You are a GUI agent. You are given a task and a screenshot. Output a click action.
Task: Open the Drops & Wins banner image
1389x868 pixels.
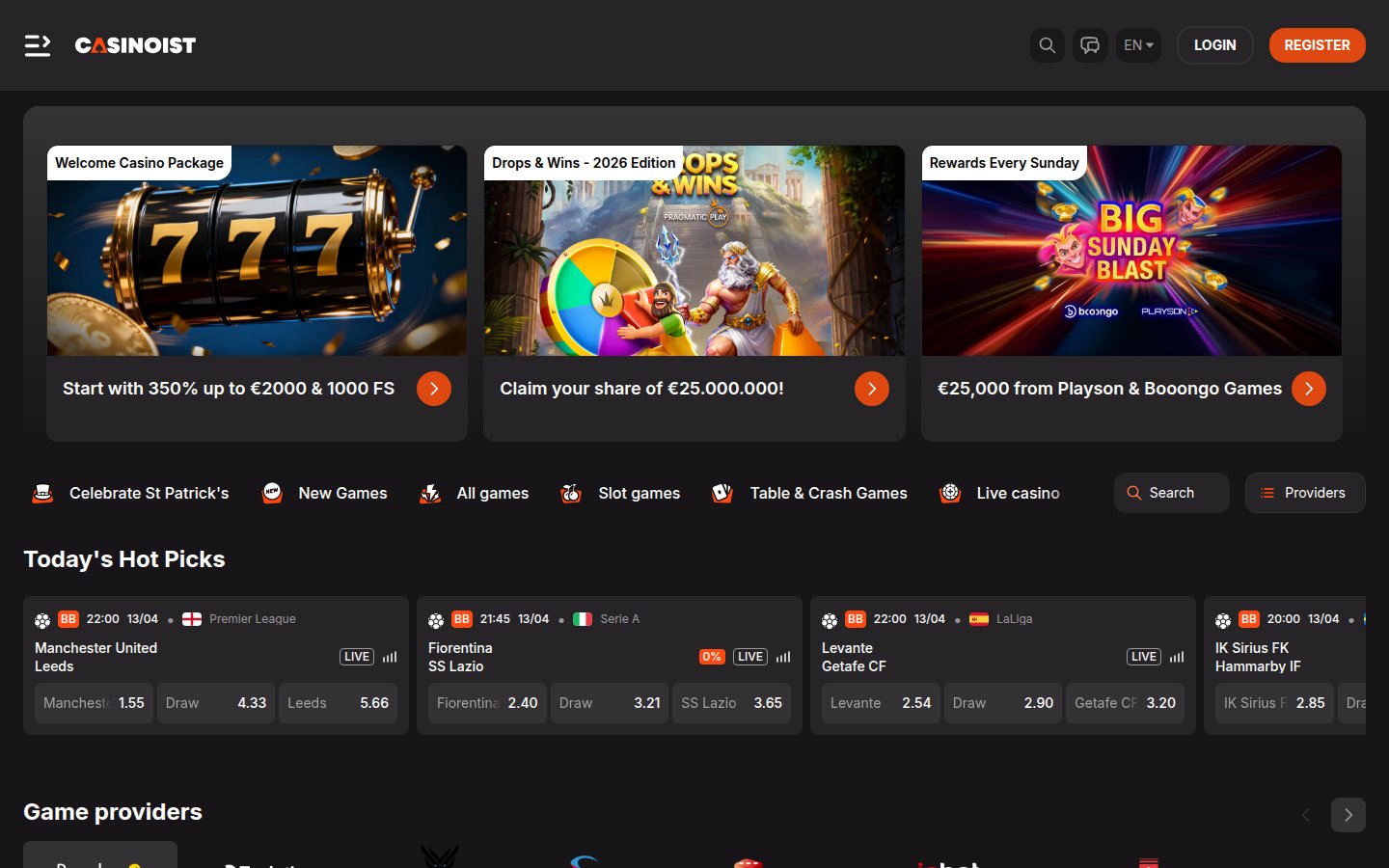(694, 251)
